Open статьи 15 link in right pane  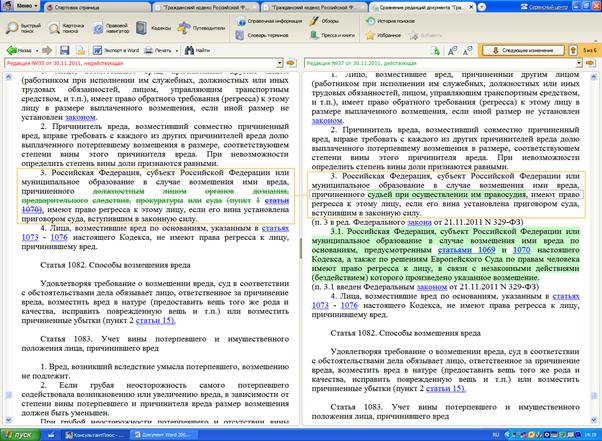[x=446, y=388]
